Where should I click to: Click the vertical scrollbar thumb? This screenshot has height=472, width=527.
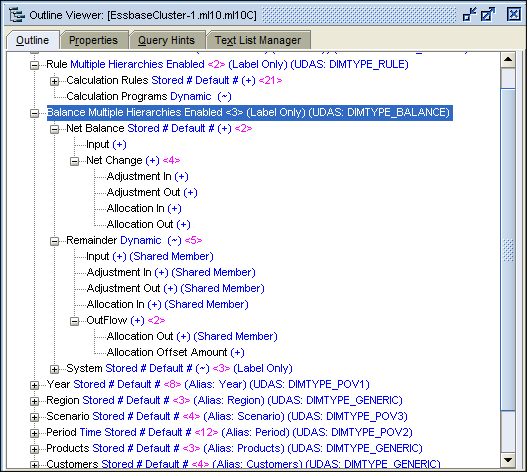point(508,249)
